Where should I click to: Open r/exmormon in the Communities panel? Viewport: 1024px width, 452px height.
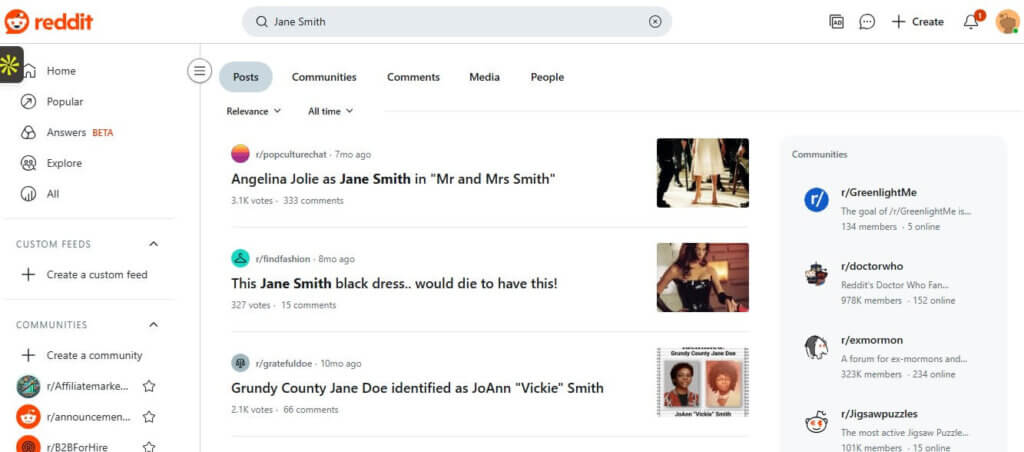tap(872, 340)
